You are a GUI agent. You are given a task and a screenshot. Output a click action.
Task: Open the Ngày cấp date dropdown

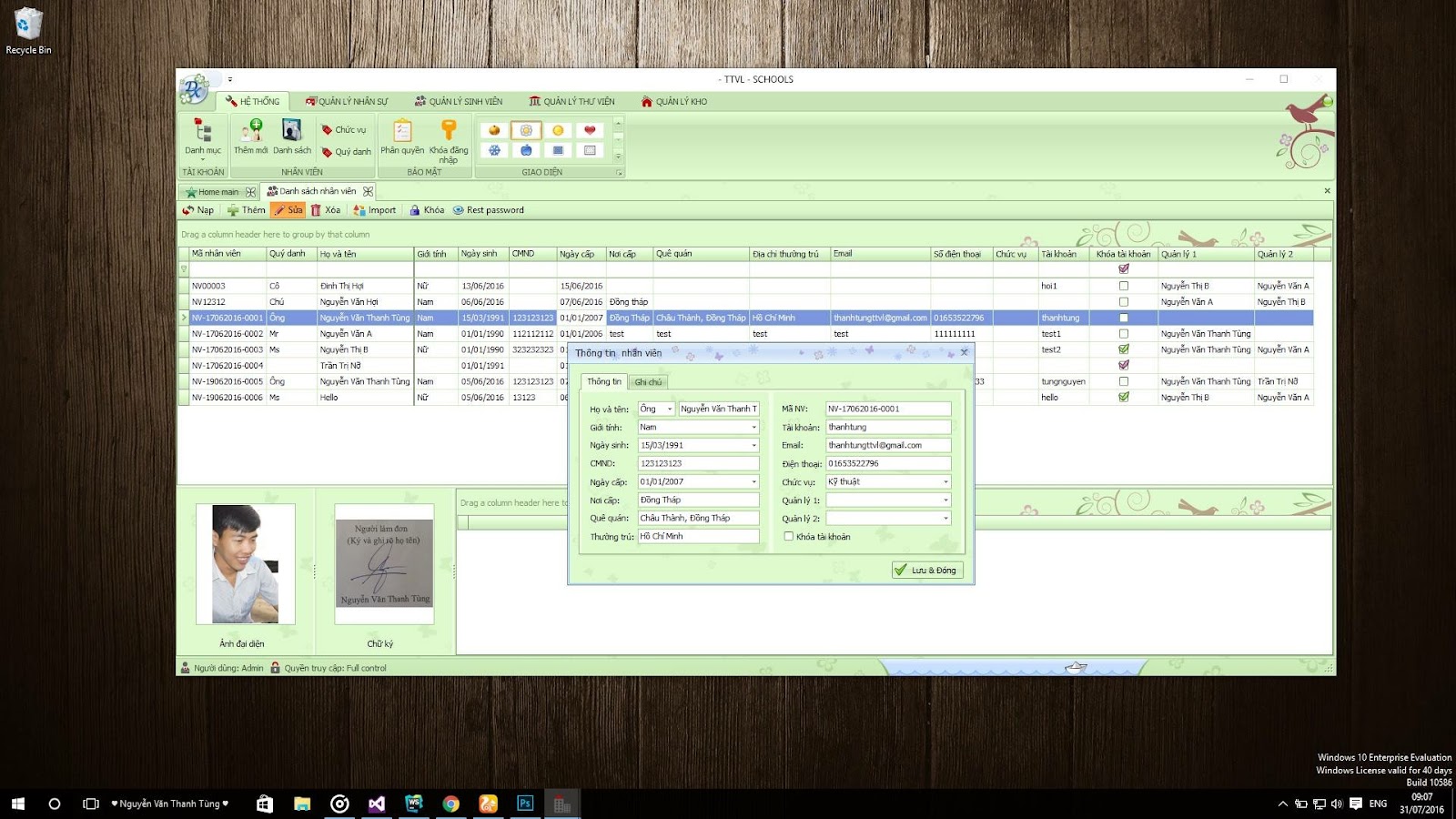[x=753, y=482]
